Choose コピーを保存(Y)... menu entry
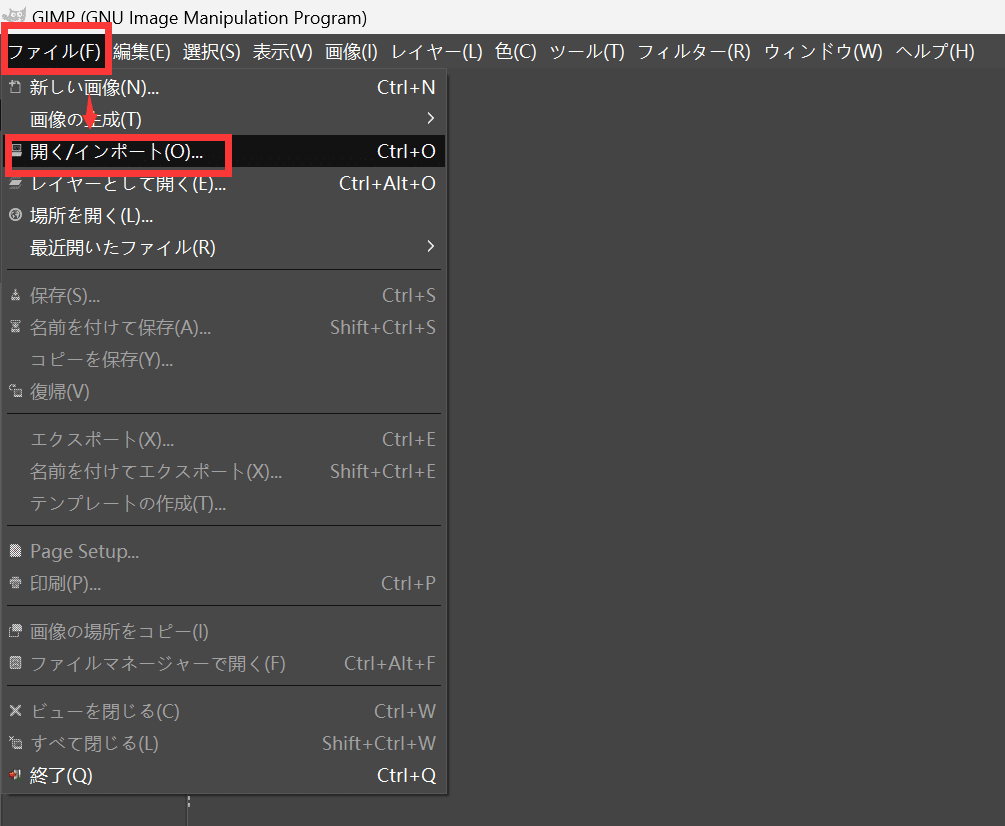 [224, 359]
